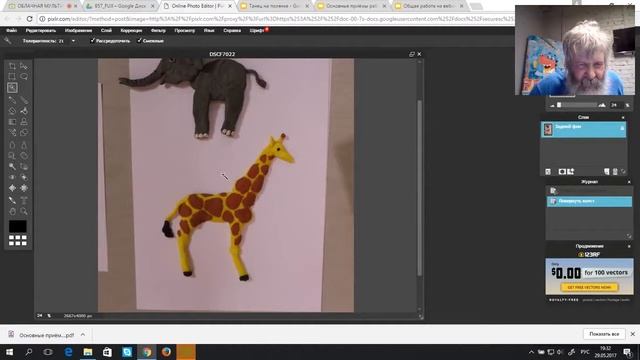Open the Слой menu
The image size is (640, 360).
(106, 31)
